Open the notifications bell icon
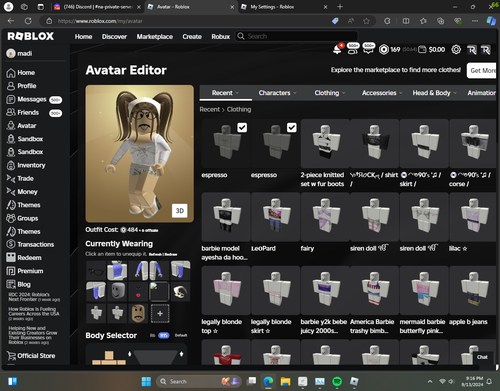Viewport: 500px width, 391px height. [x=337, y=50]
